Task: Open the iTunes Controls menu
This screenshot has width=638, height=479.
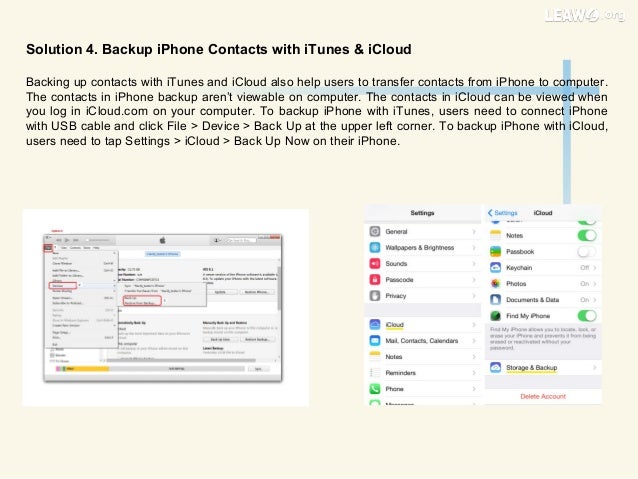Action: (x=75, y=247)
